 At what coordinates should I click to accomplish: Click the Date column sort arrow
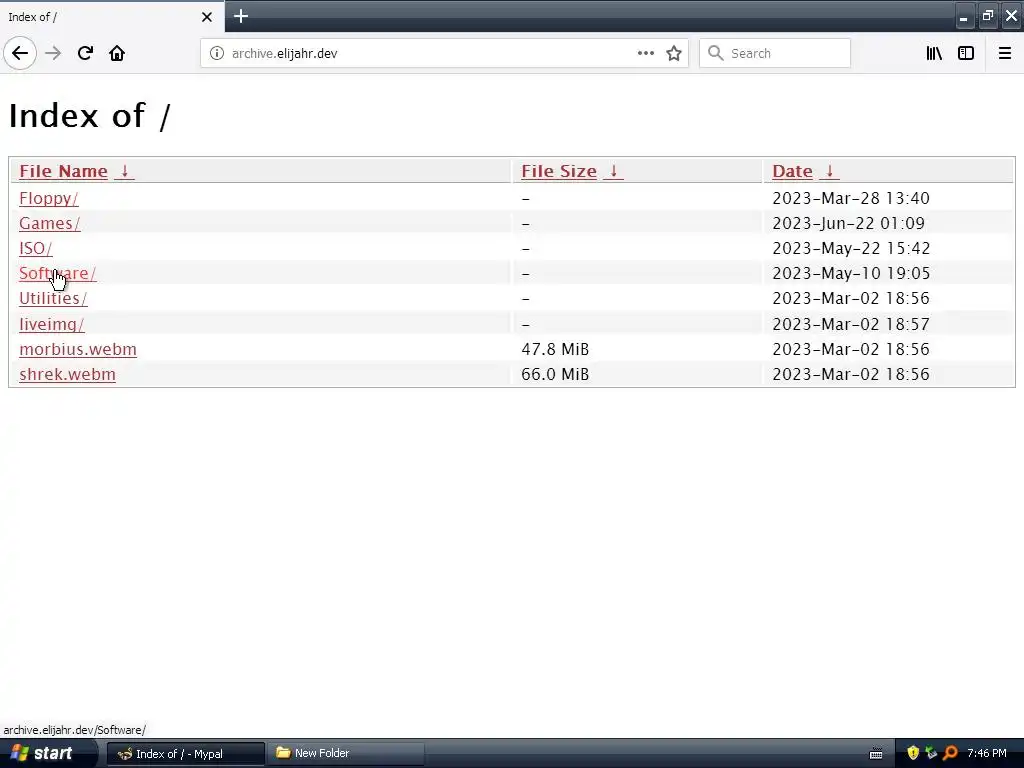(829, 171)
